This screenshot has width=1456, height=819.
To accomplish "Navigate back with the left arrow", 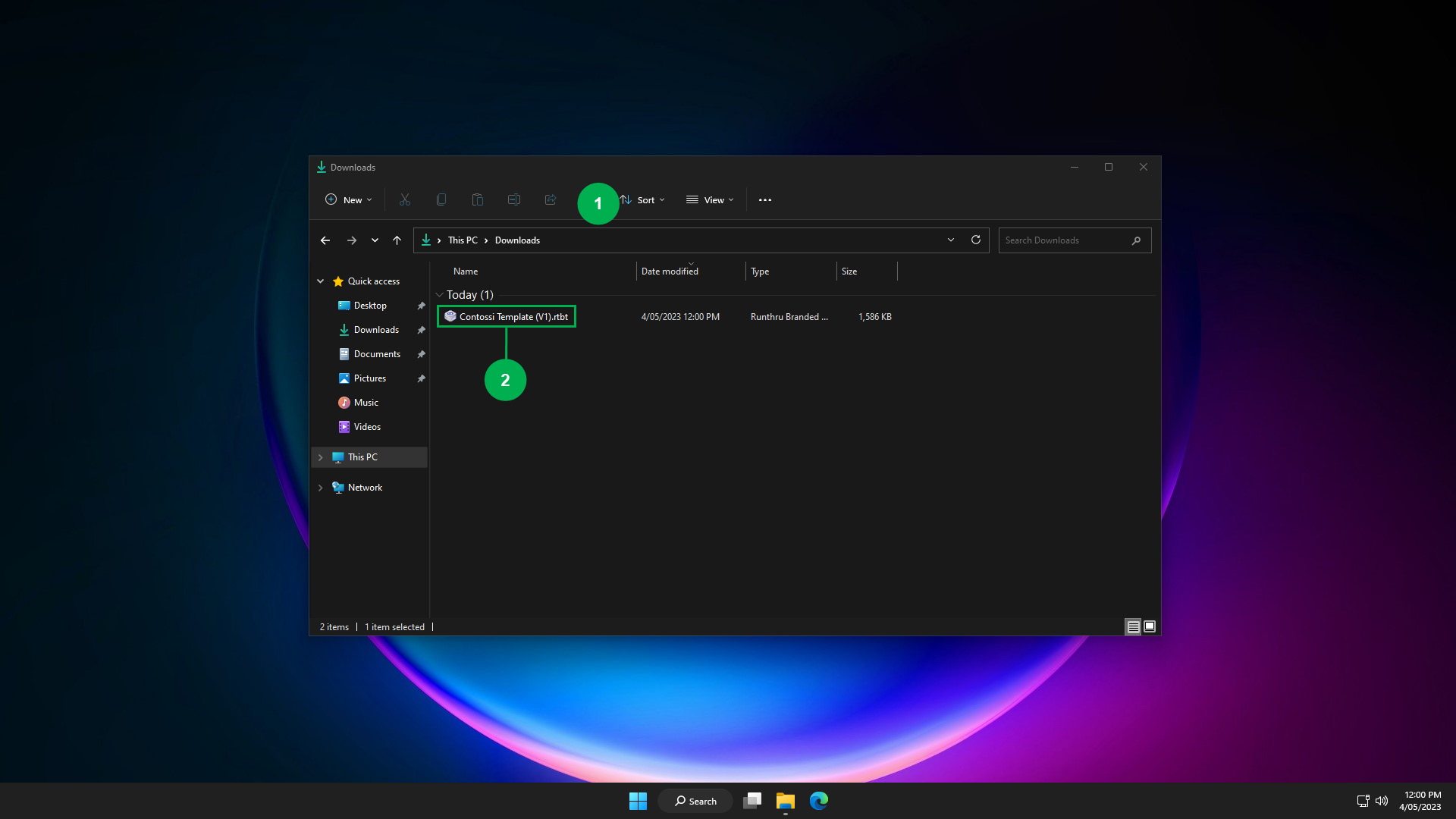I will click(x=325, y=240).
